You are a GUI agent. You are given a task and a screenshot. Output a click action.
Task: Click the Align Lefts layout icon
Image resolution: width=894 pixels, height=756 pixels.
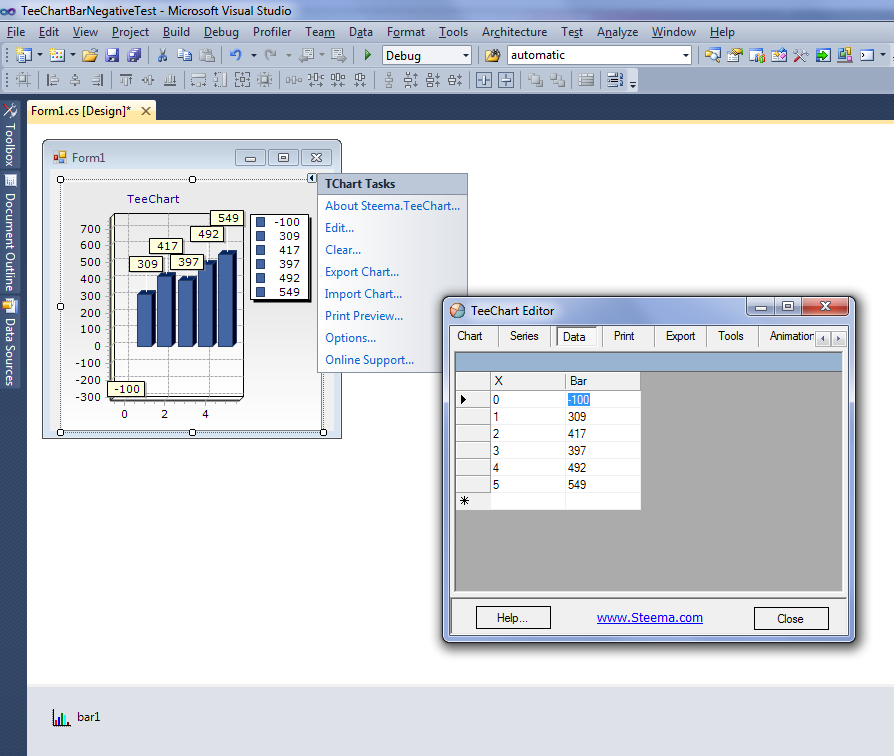53,80
